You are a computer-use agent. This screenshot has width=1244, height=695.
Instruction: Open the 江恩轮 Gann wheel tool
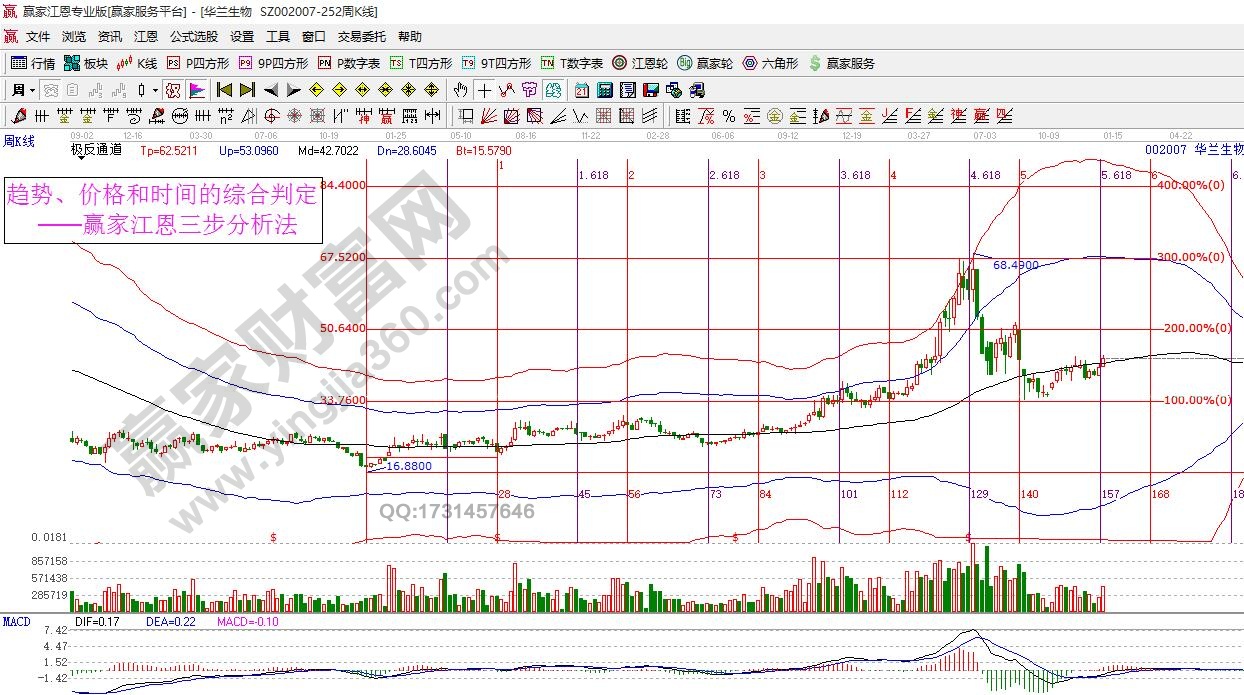click(639, 63)
